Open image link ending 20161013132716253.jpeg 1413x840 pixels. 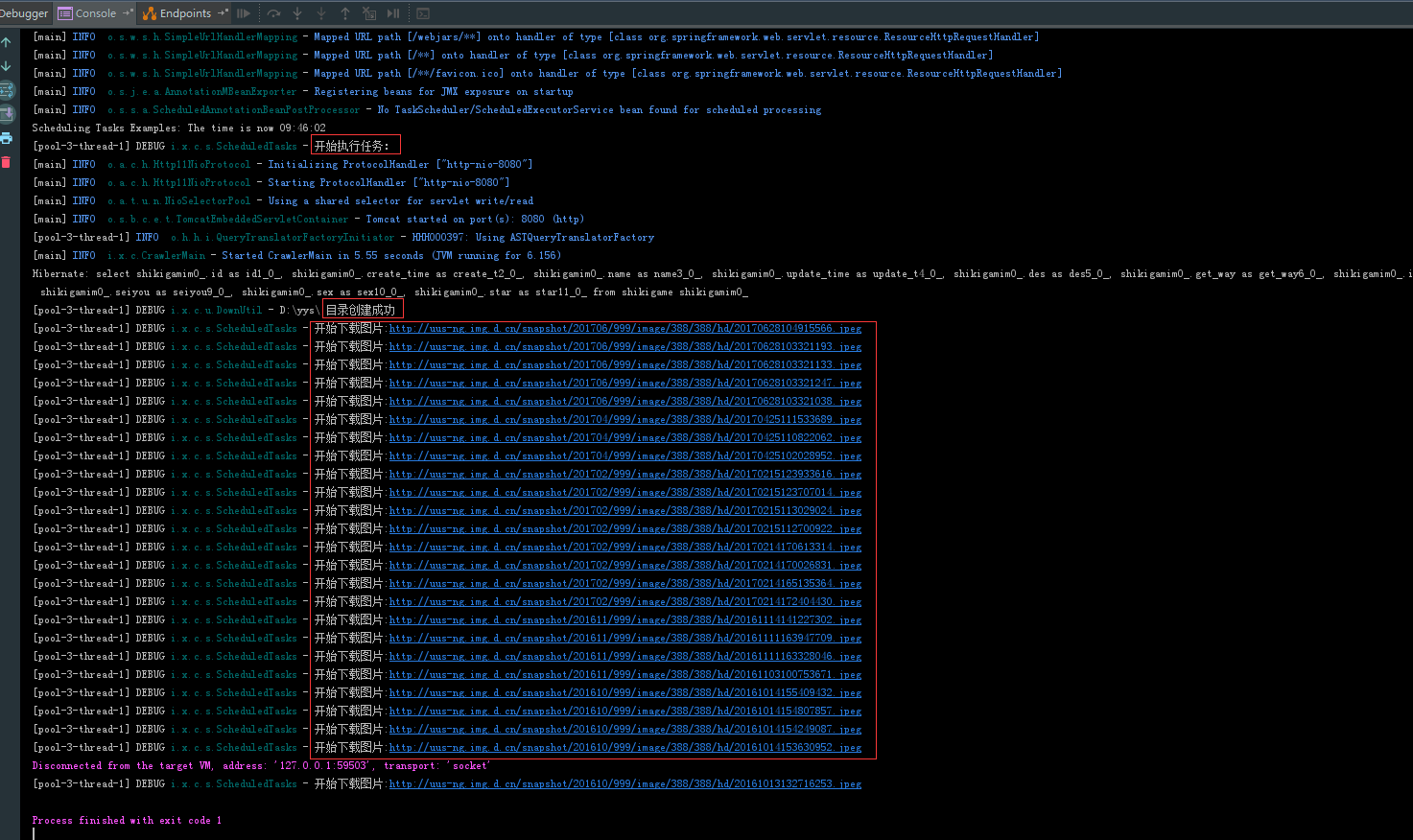click(625, 783)
